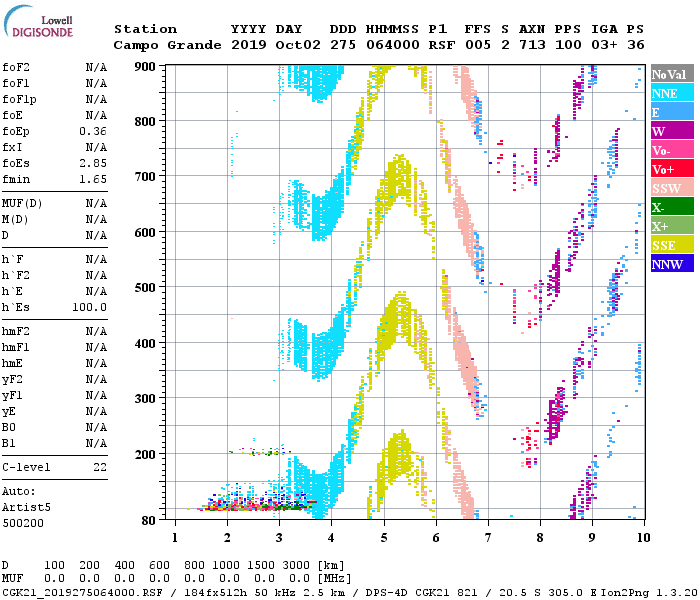
Task: Click the 1 MHz frequency axis label
Action: 175,538
